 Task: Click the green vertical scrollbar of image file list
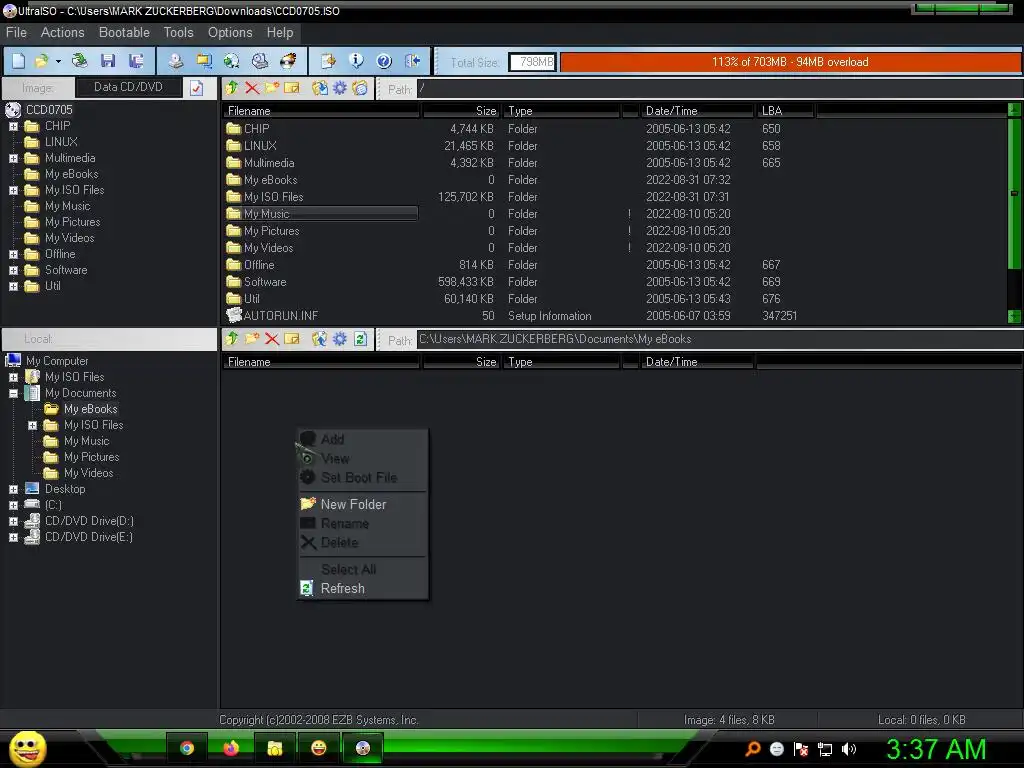tap(1014, 193)
